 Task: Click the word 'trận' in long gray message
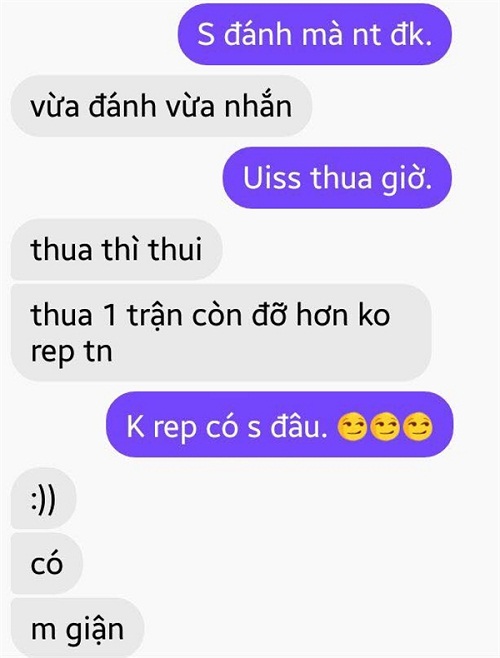155,316
